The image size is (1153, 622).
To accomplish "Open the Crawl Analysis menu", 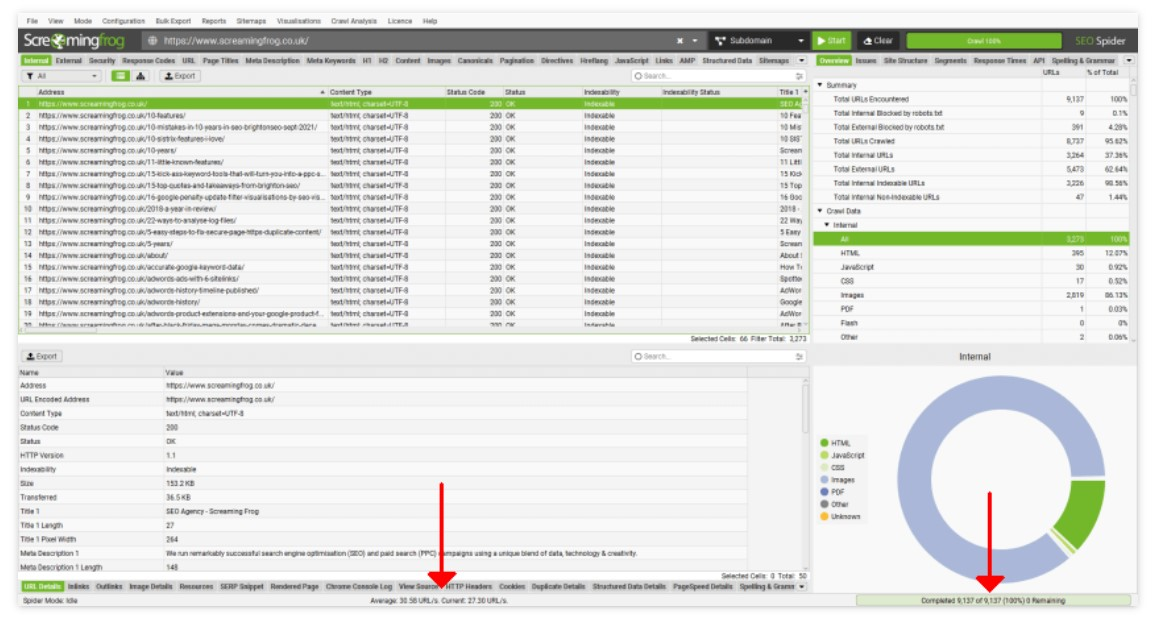I will [354, 21].
